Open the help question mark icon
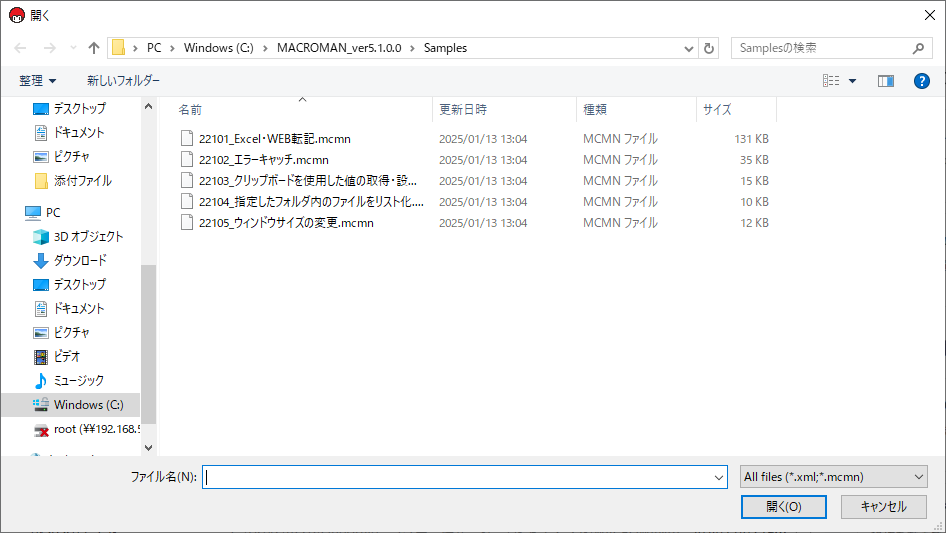946x533 pixels. 921,80
